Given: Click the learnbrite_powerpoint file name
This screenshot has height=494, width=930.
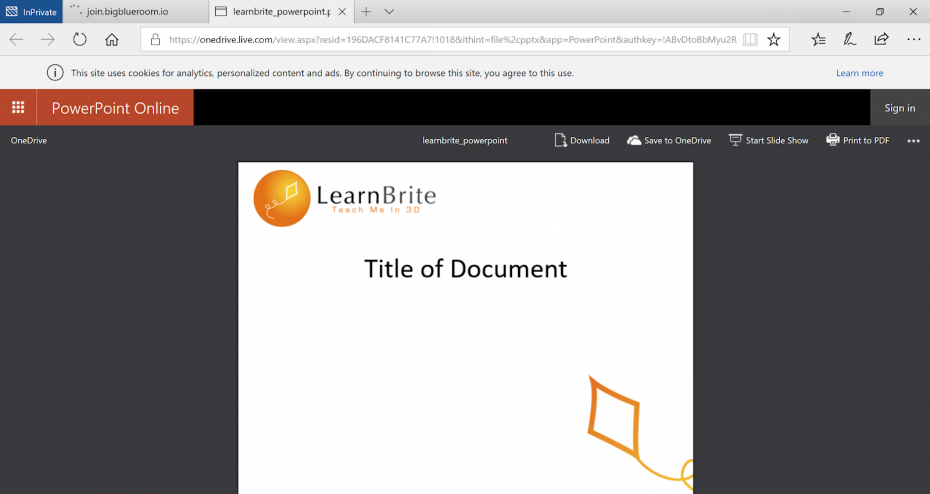Looking at the screenshot, I should click(465, 141).
